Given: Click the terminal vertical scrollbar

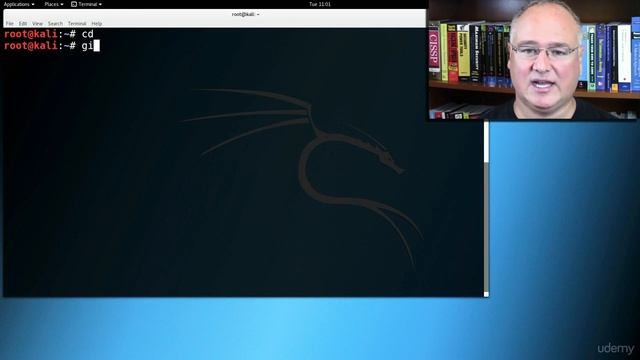Looking at the screenshot, I should pyautogui.click(x=486, y=208).
